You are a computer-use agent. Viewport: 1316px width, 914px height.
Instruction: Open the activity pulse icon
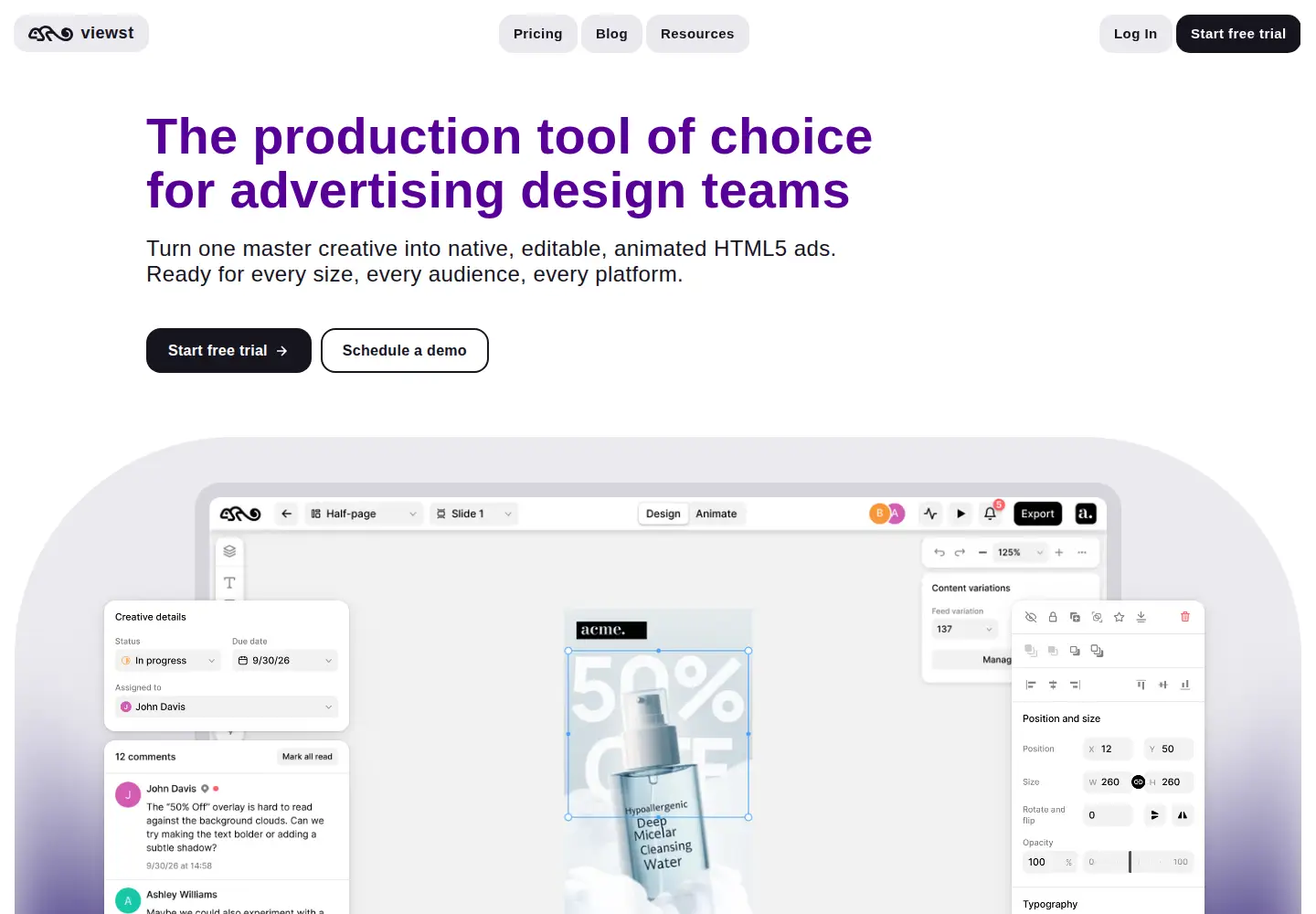(930, 514)
